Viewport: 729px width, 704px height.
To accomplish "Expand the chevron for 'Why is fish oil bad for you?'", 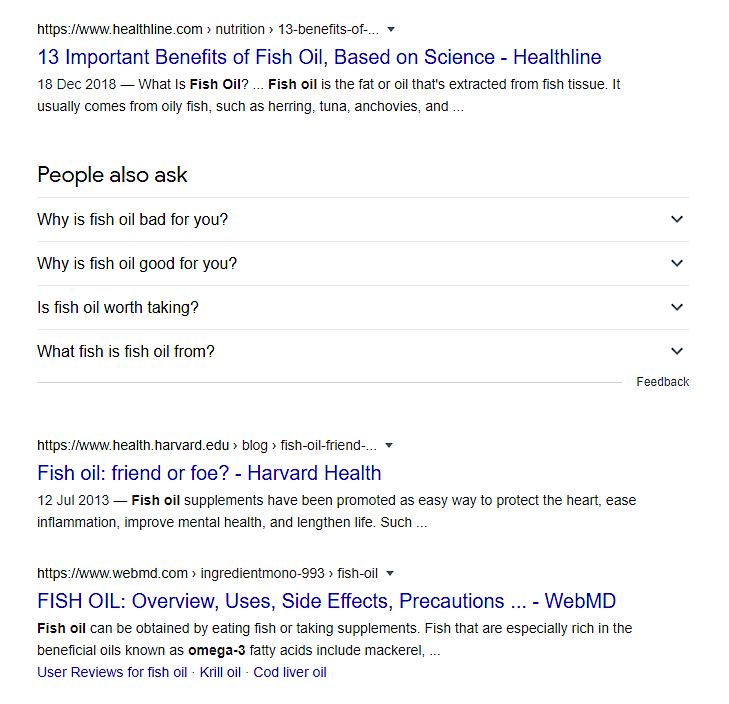I will (x=677, y=219).
